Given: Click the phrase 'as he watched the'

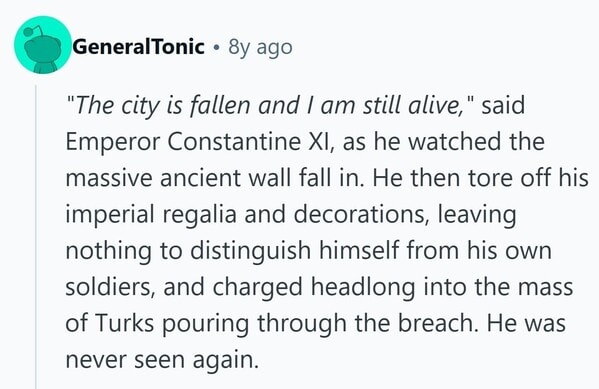Looking at the screenshot, I should coord(444,142).
